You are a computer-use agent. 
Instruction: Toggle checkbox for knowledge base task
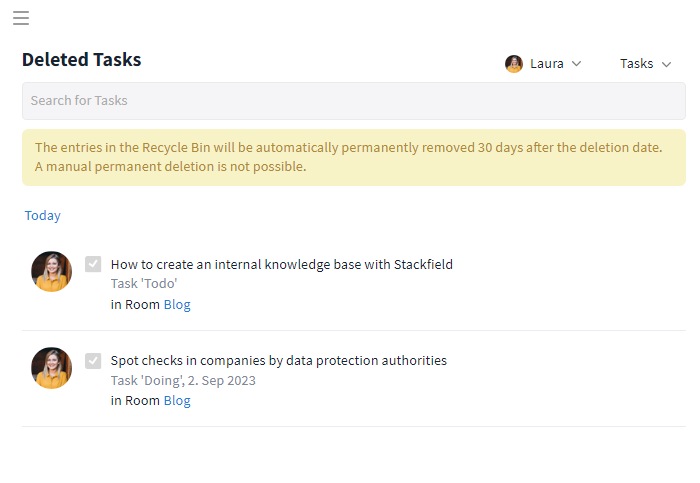click(x=93, y=264)
